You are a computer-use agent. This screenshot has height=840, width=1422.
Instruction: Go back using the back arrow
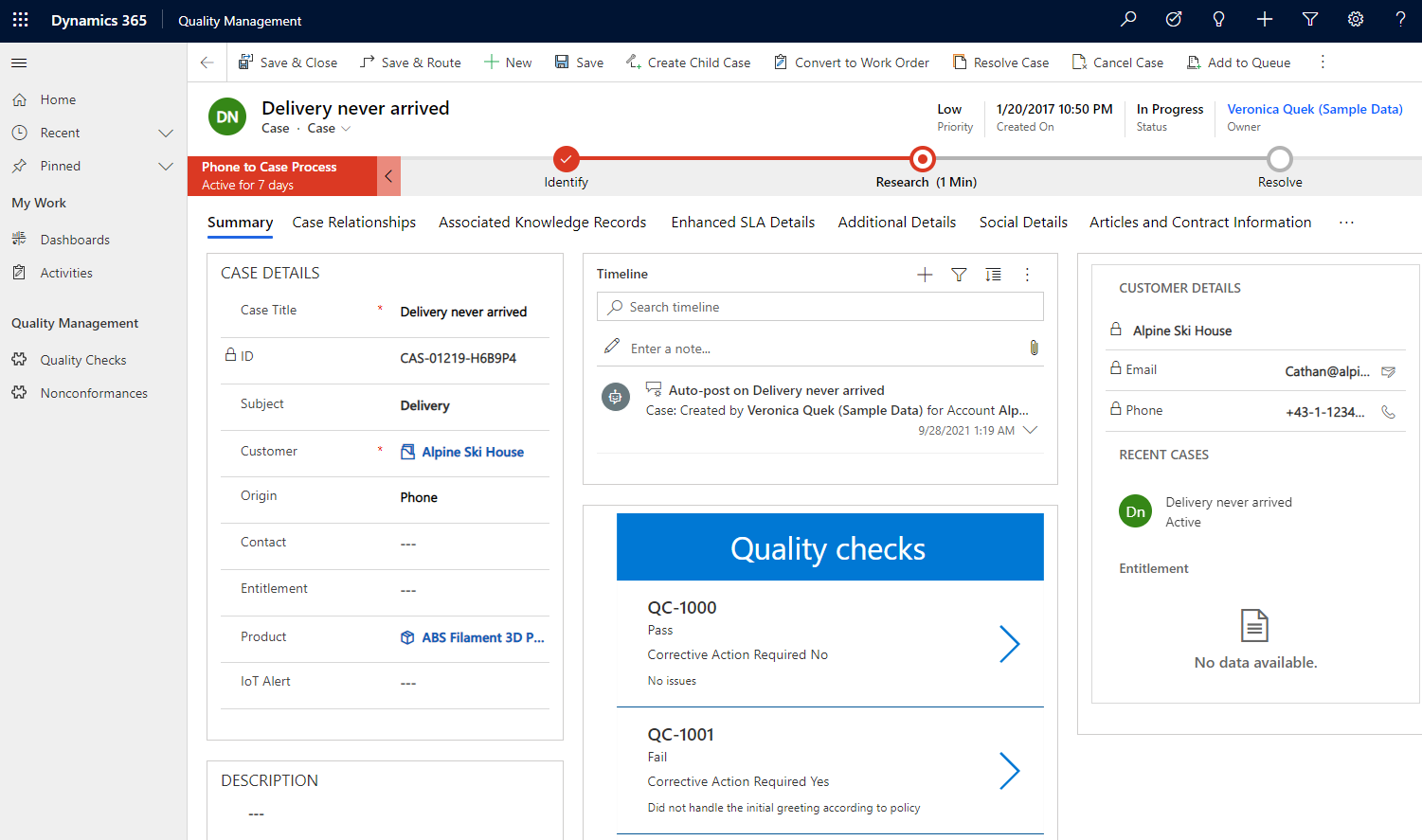(207, 63)
